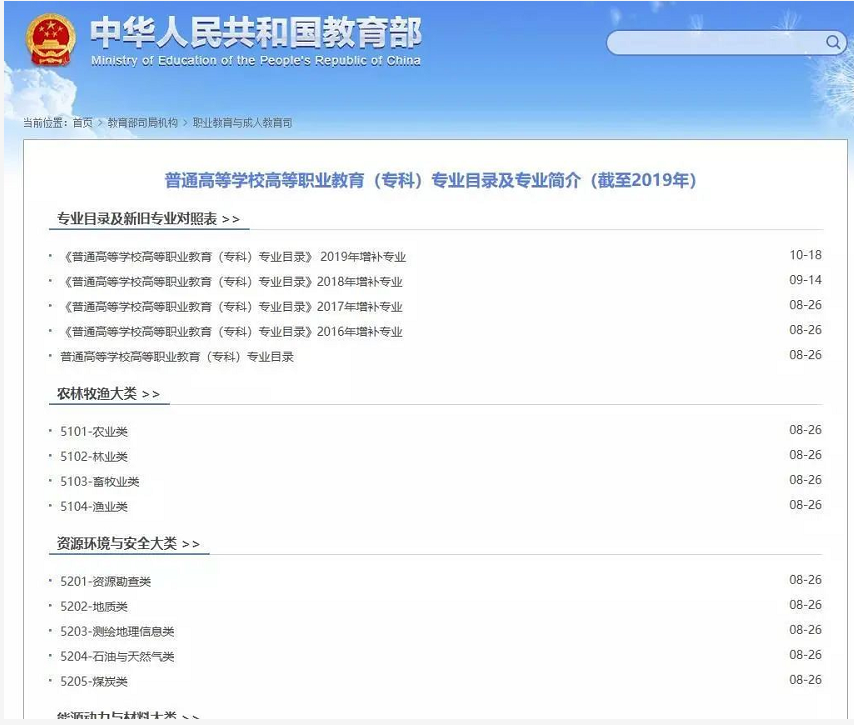Open the 5201-资源勘查类 entry
Screen dimensions: 854x725
pyautogui.click(x=105, y=582)
